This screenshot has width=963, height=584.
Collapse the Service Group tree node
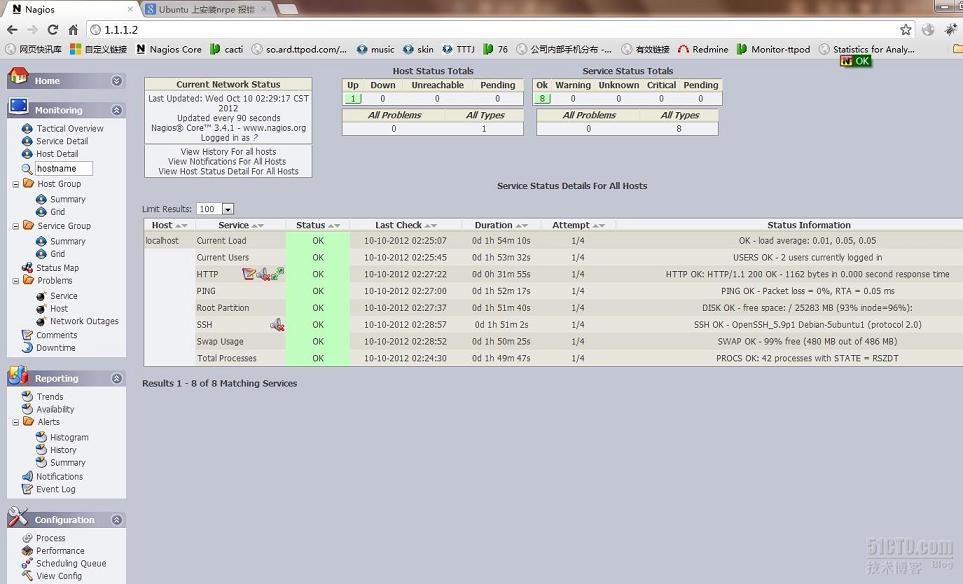pyautogui.click(x=16, y=226)
